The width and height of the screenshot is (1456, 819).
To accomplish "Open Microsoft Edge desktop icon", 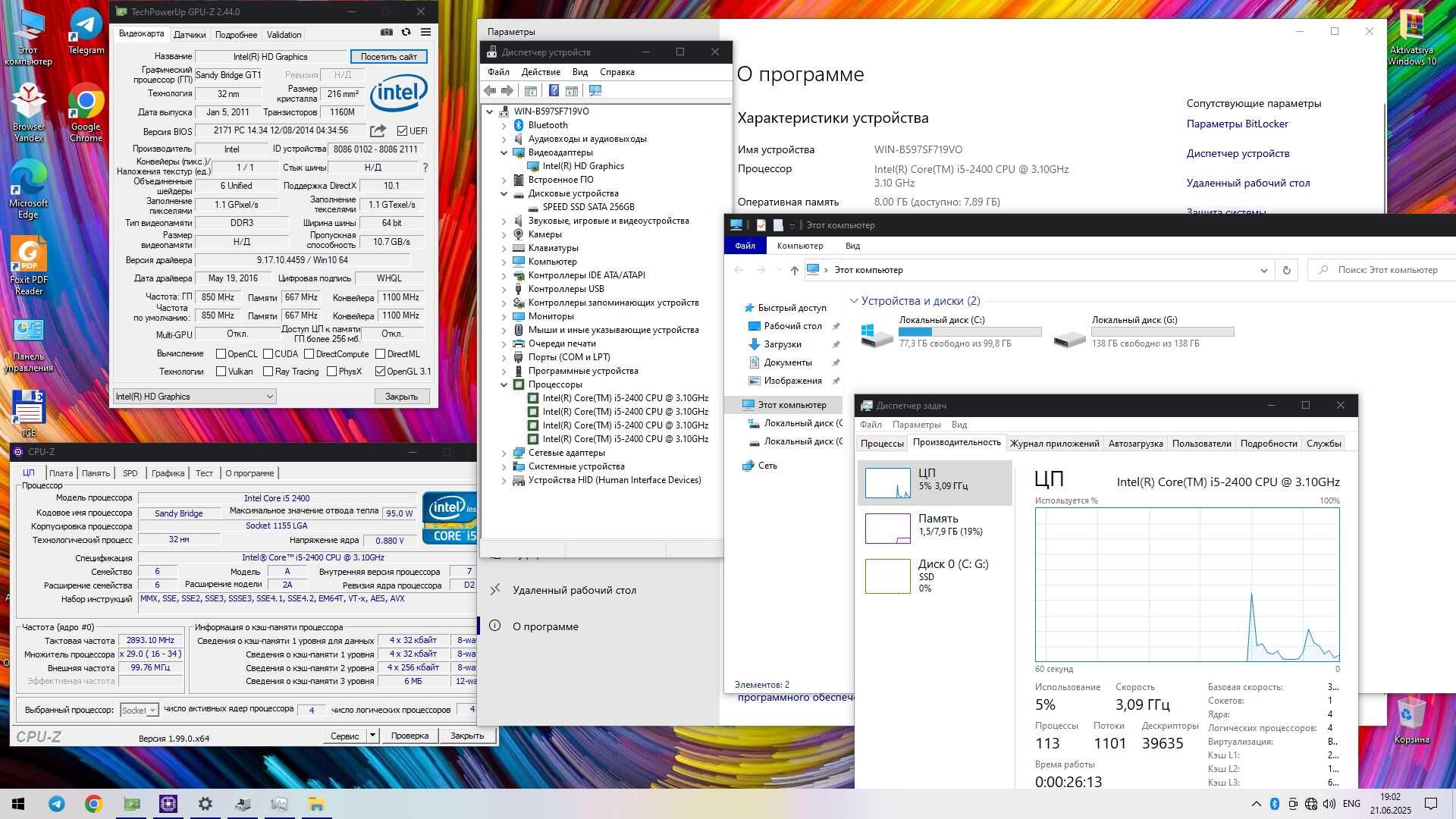I will (x=28, y=188).
